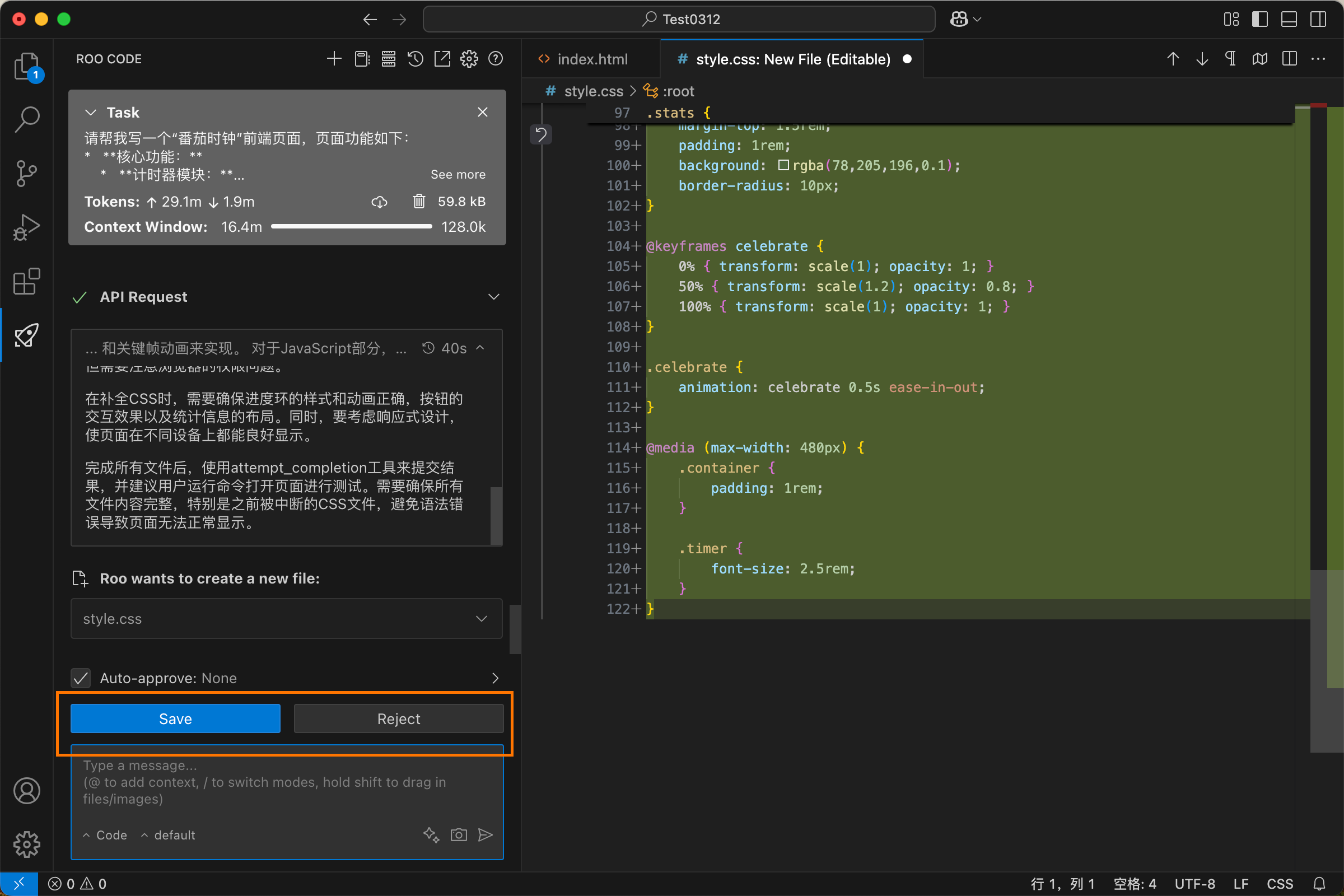The image size is (1344, 896).
Task: Start a new Roo Code task with plus icon
Action: pyautogui.click(x=334, y=59)
